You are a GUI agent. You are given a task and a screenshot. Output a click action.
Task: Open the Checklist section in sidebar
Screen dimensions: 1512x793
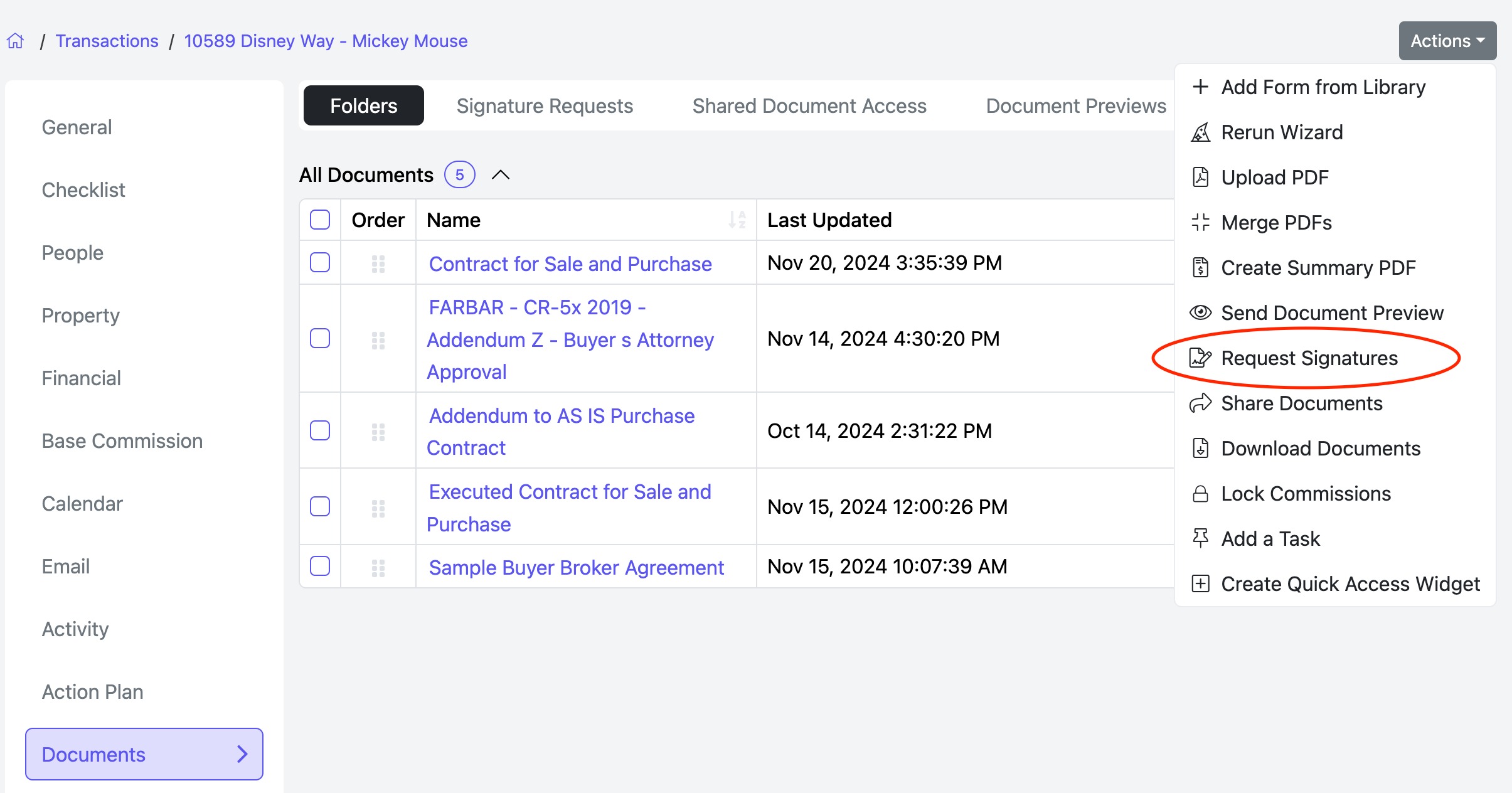pyautogui.click(x=83, y=190)
